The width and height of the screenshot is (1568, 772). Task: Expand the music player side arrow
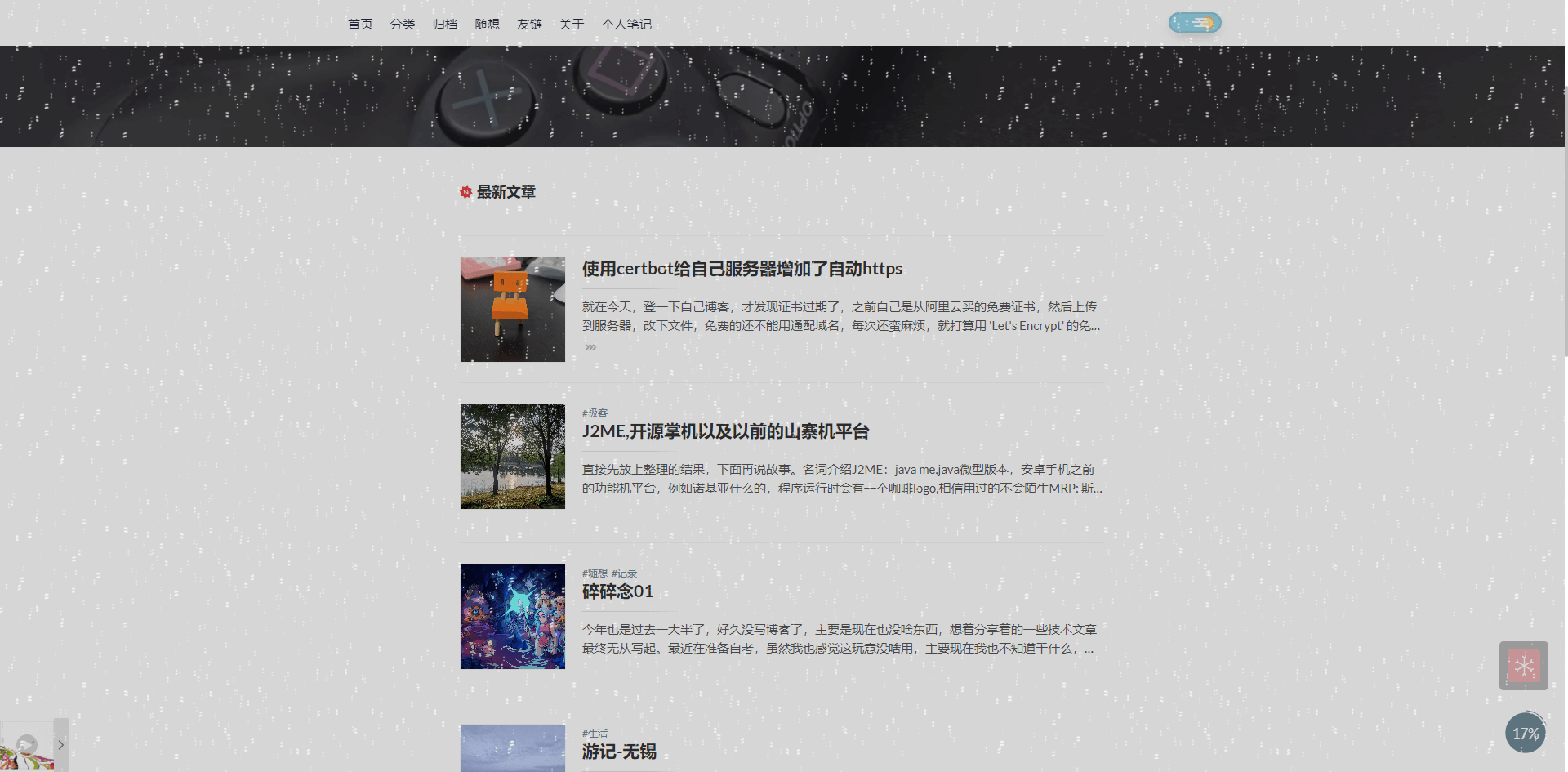(x=61, y=745)
